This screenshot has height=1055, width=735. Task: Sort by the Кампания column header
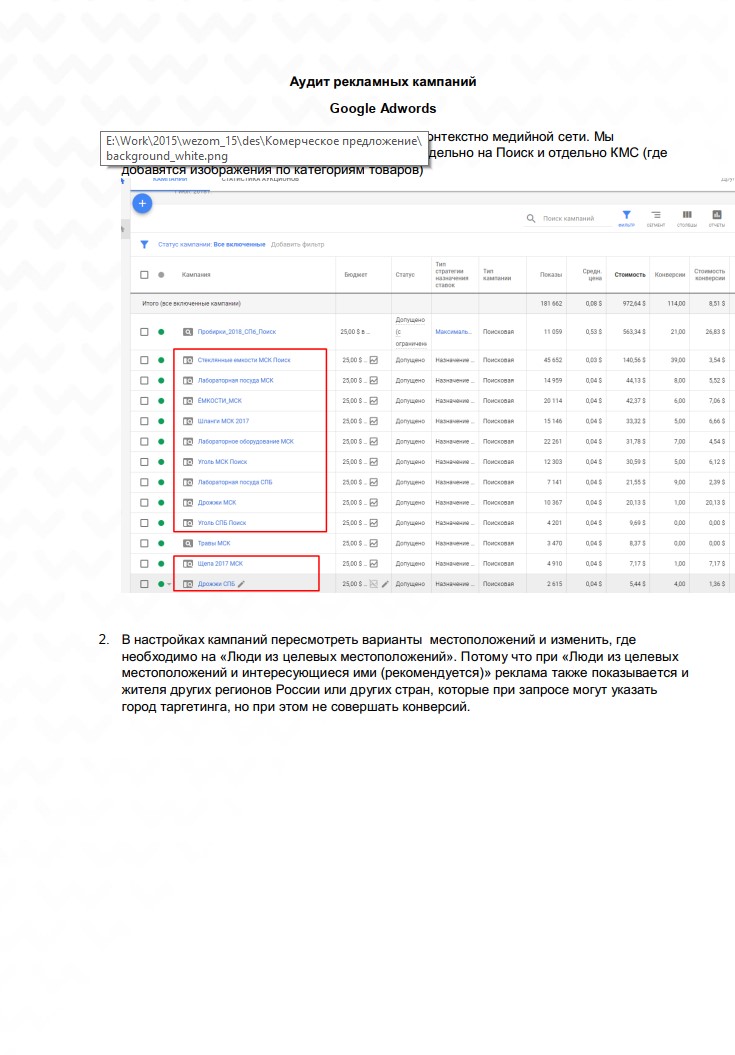pos(196,275)
